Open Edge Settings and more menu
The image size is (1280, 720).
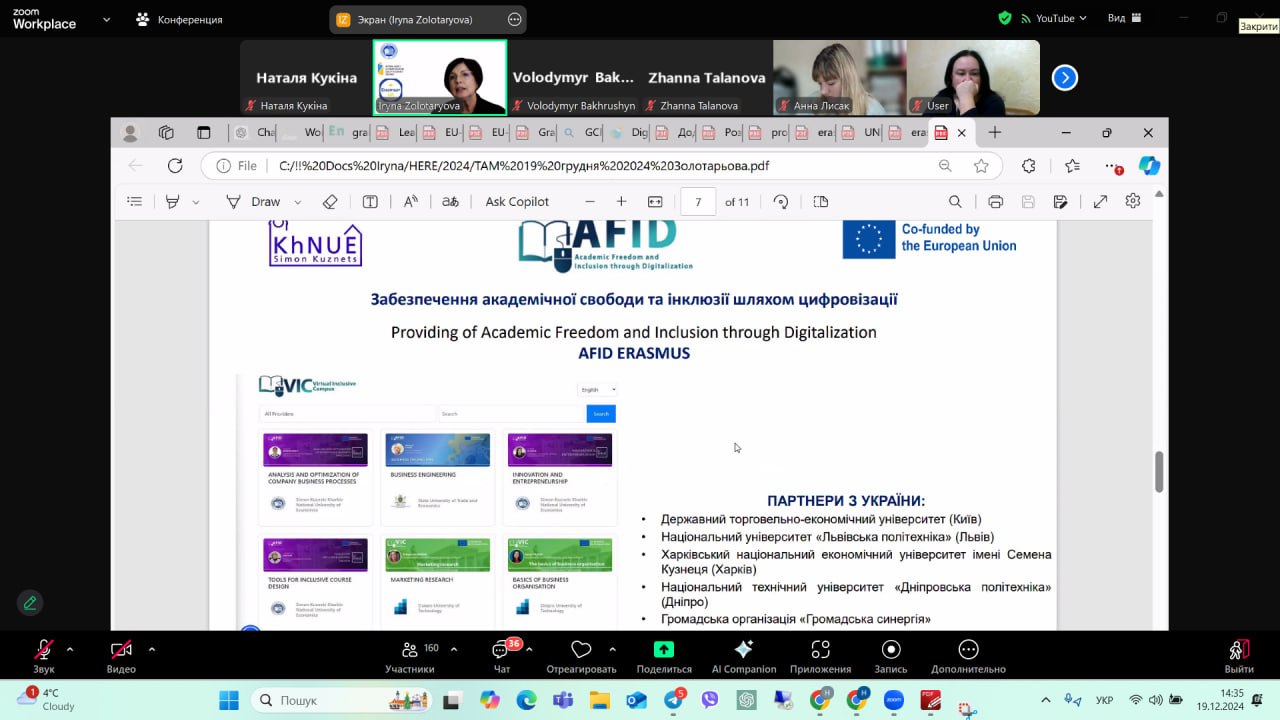(1112, 166)
